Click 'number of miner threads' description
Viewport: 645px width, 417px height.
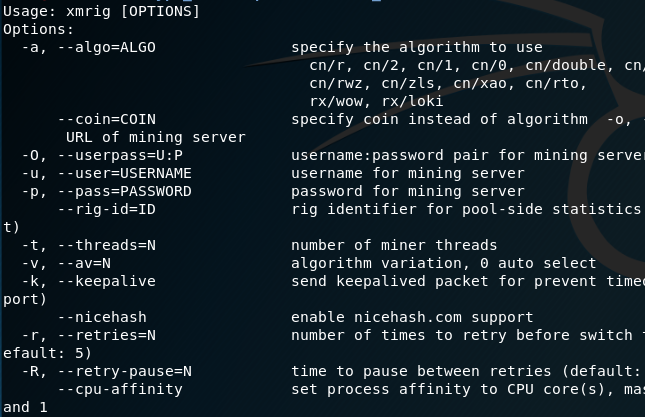(394, 245)
